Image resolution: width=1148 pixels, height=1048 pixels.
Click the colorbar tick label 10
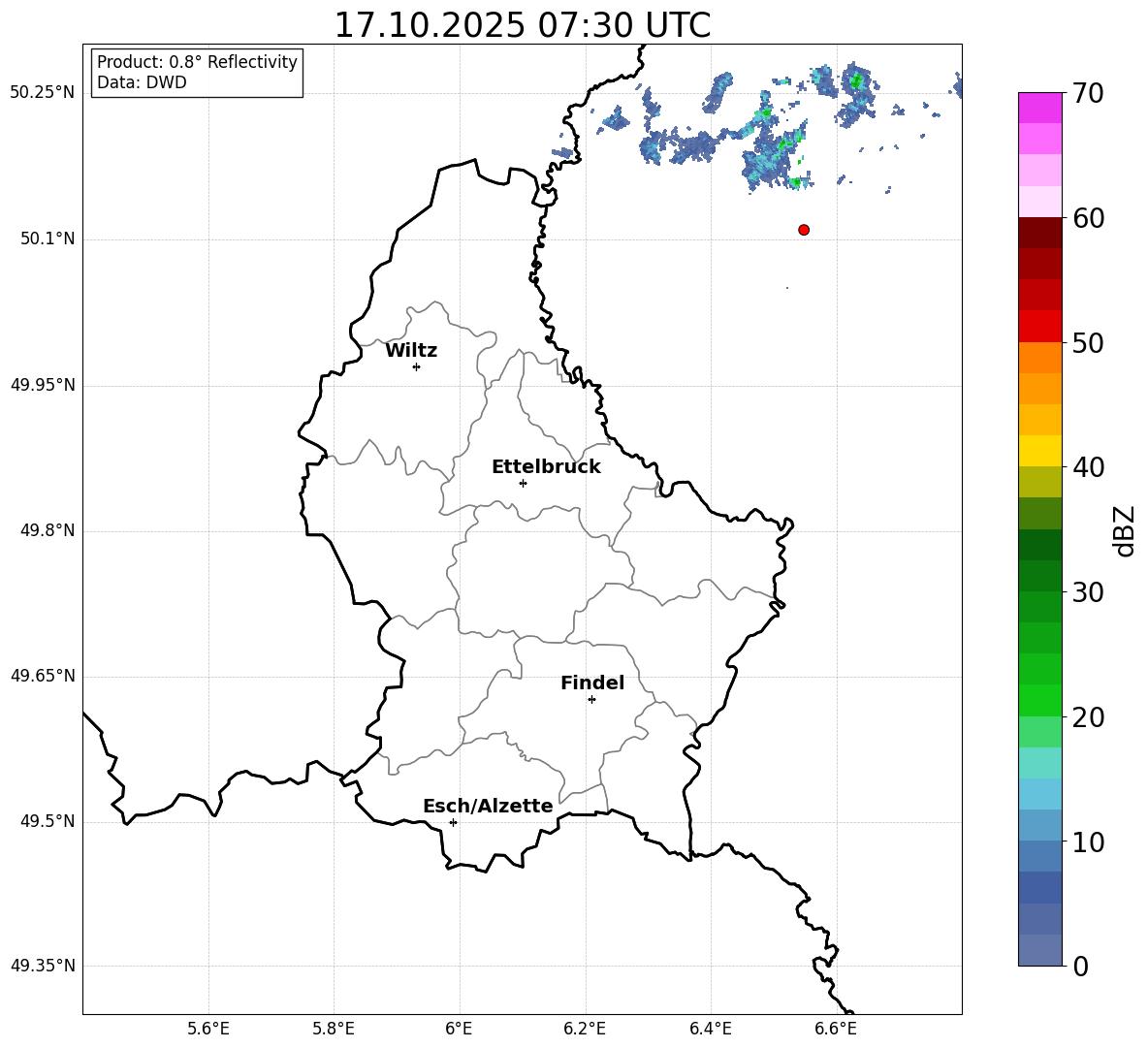coord(1088,842)
